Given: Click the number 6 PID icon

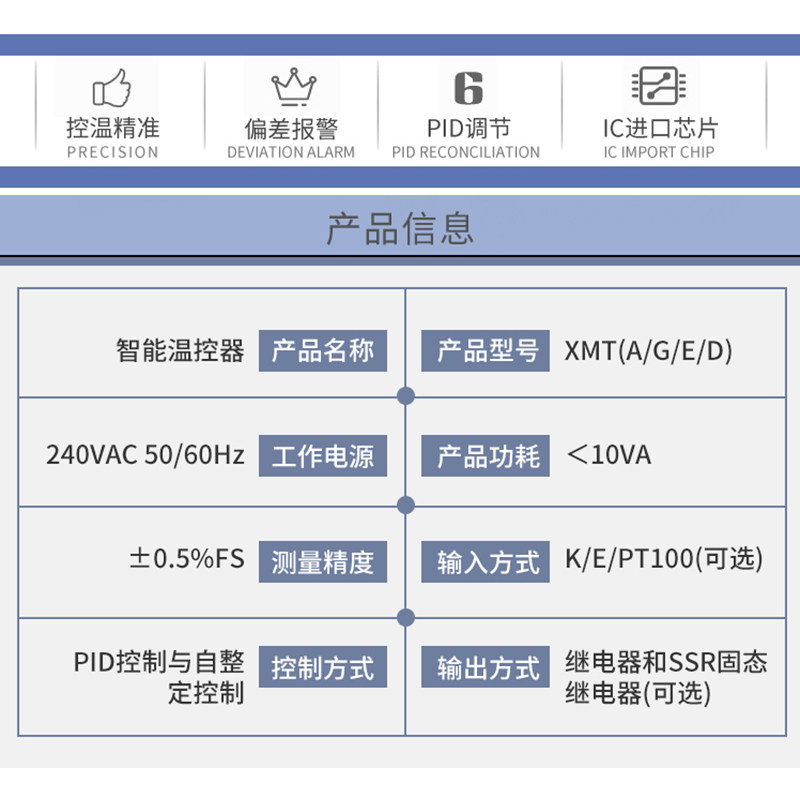Looking at the screenshot, I should tap(468, 88).
